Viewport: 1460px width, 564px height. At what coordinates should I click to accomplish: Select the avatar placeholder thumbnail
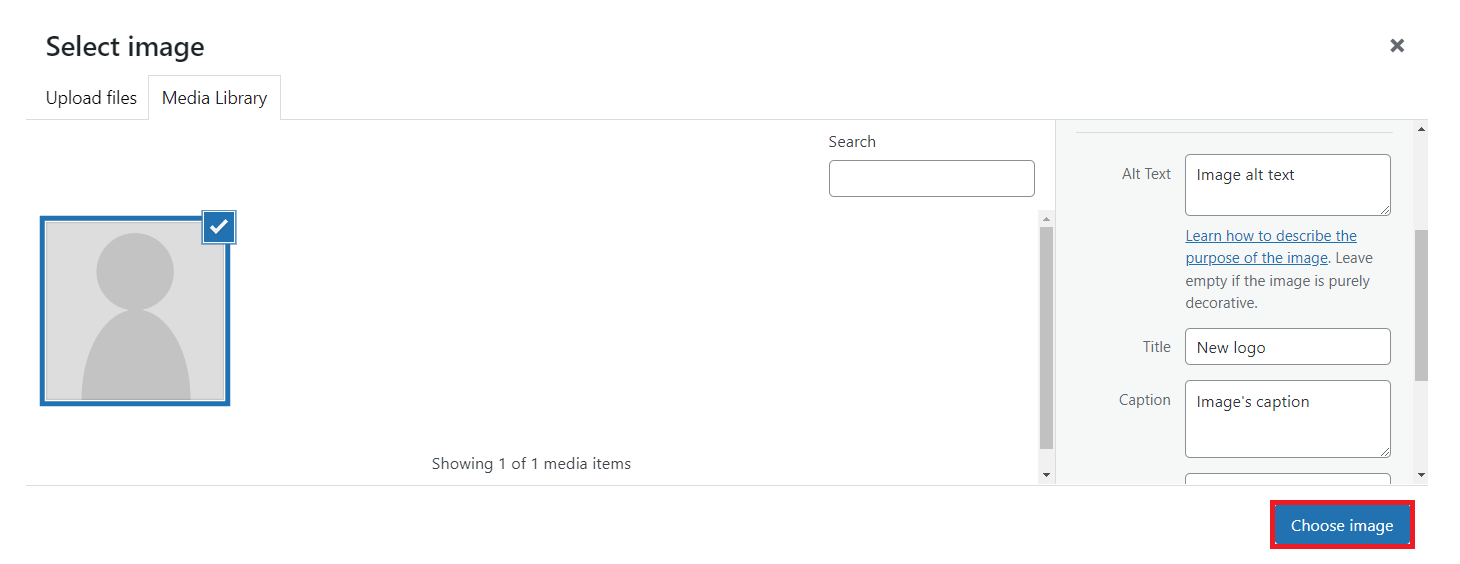135,311
